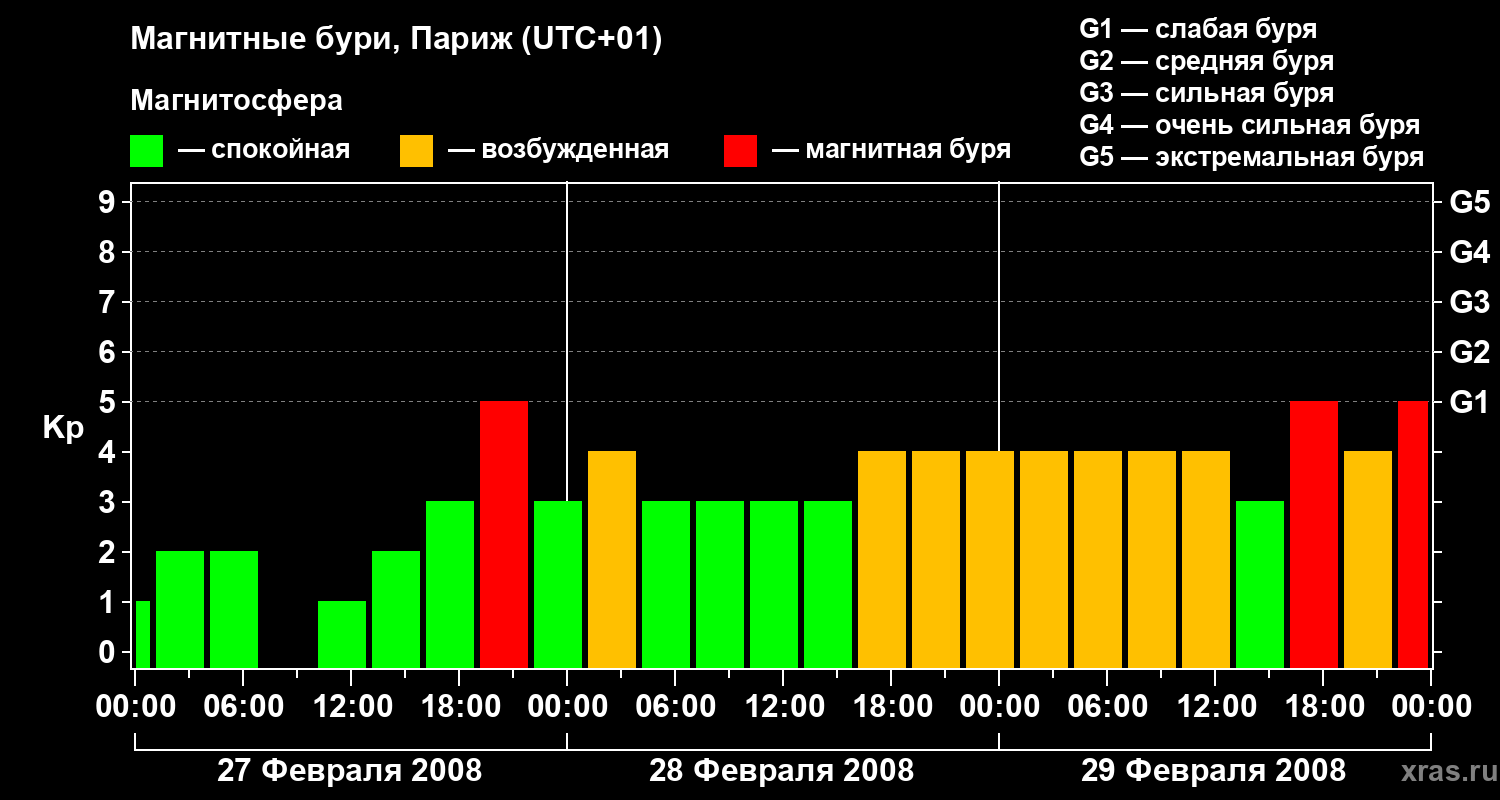Click the 'G1 — слабая буря' legend line
The width and height of the screenshot is (1500, 800).
pos(1198,29)
